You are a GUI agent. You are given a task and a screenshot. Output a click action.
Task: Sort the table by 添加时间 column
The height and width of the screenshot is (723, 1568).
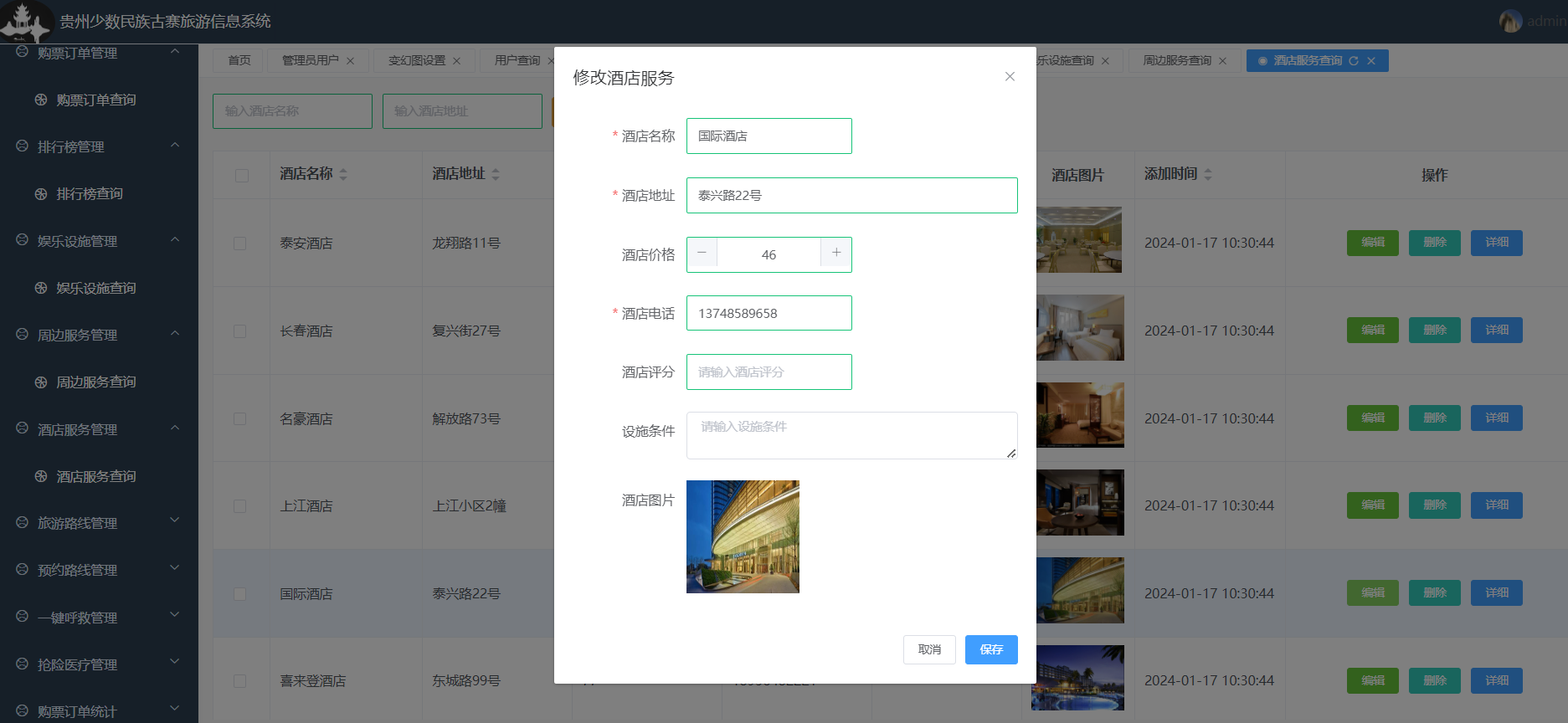tap(1208, 174)
